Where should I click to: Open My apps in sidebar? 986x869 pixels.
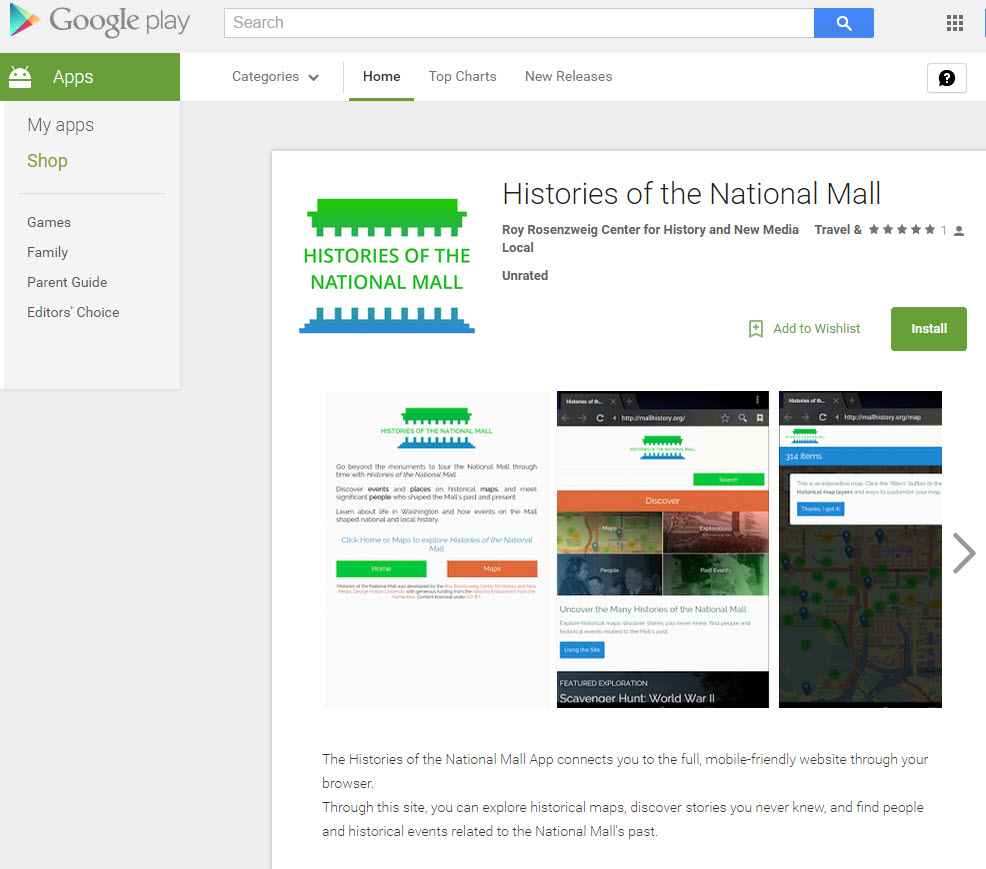pyautogui.click(x=60, y=125)
